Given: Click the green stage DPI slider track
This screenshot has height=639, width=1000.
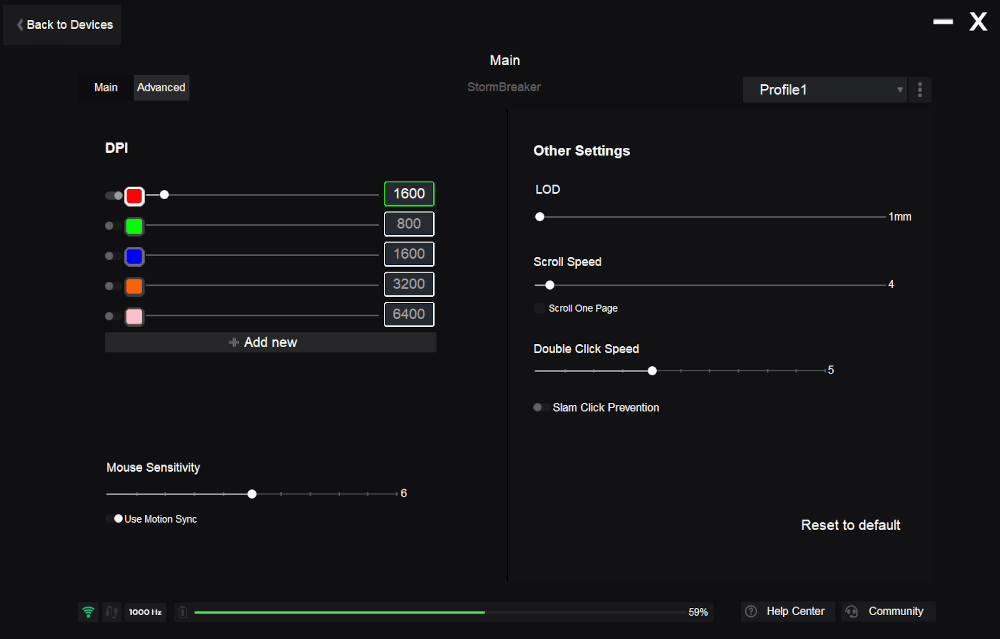Looking at the screenshot, I should point(262,225).
